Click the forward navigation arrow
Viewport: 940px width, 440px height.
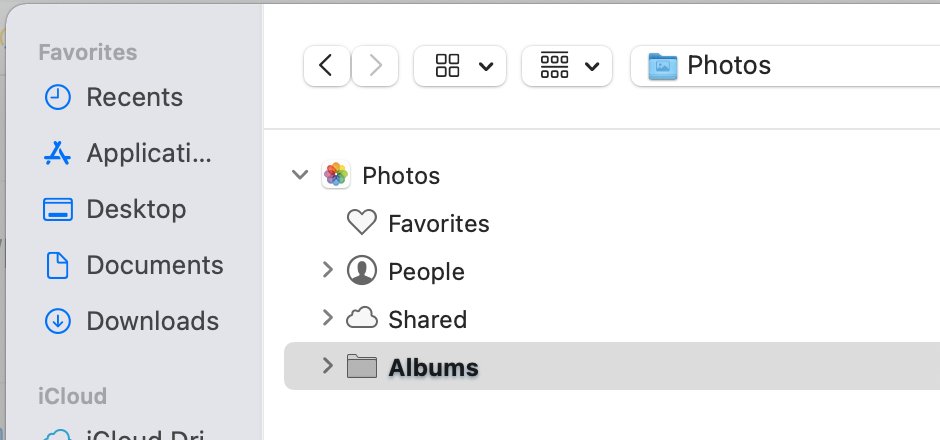click(375, 66)
